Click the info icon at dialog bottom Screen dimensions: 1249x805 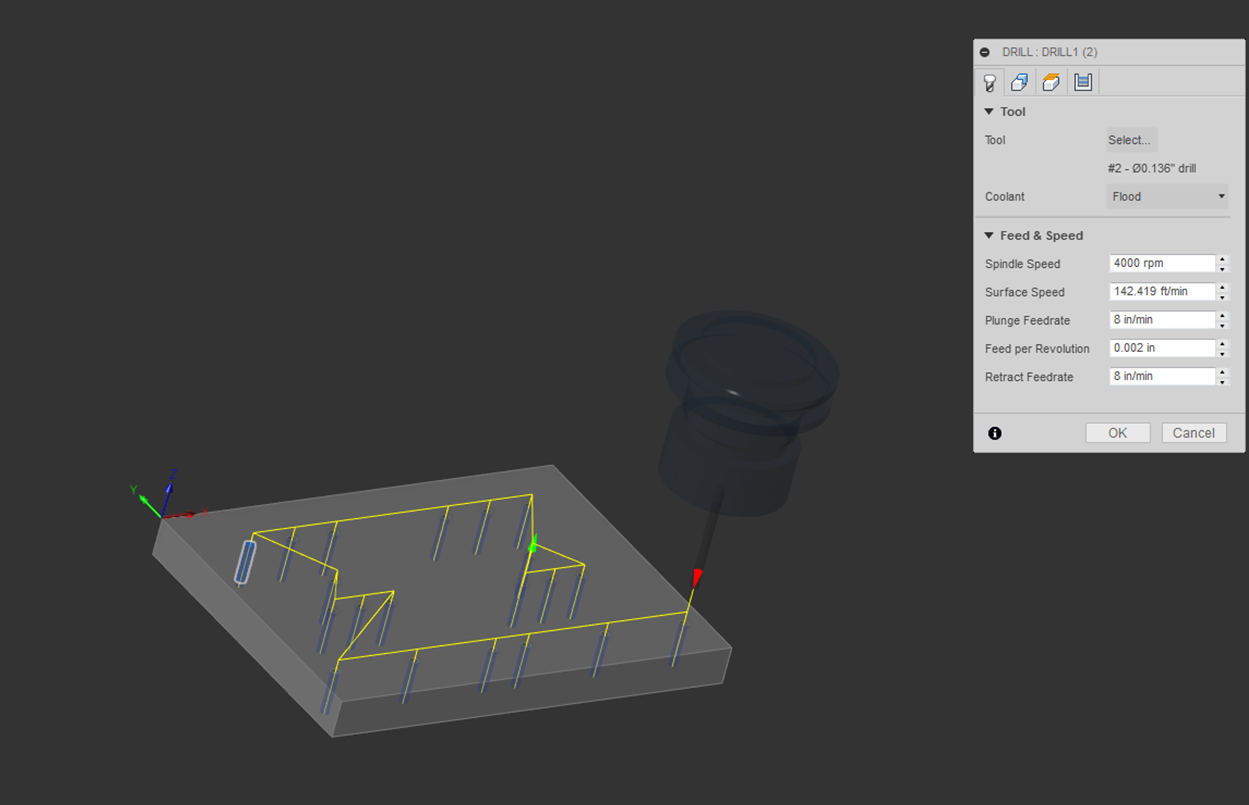click(995, 433)
